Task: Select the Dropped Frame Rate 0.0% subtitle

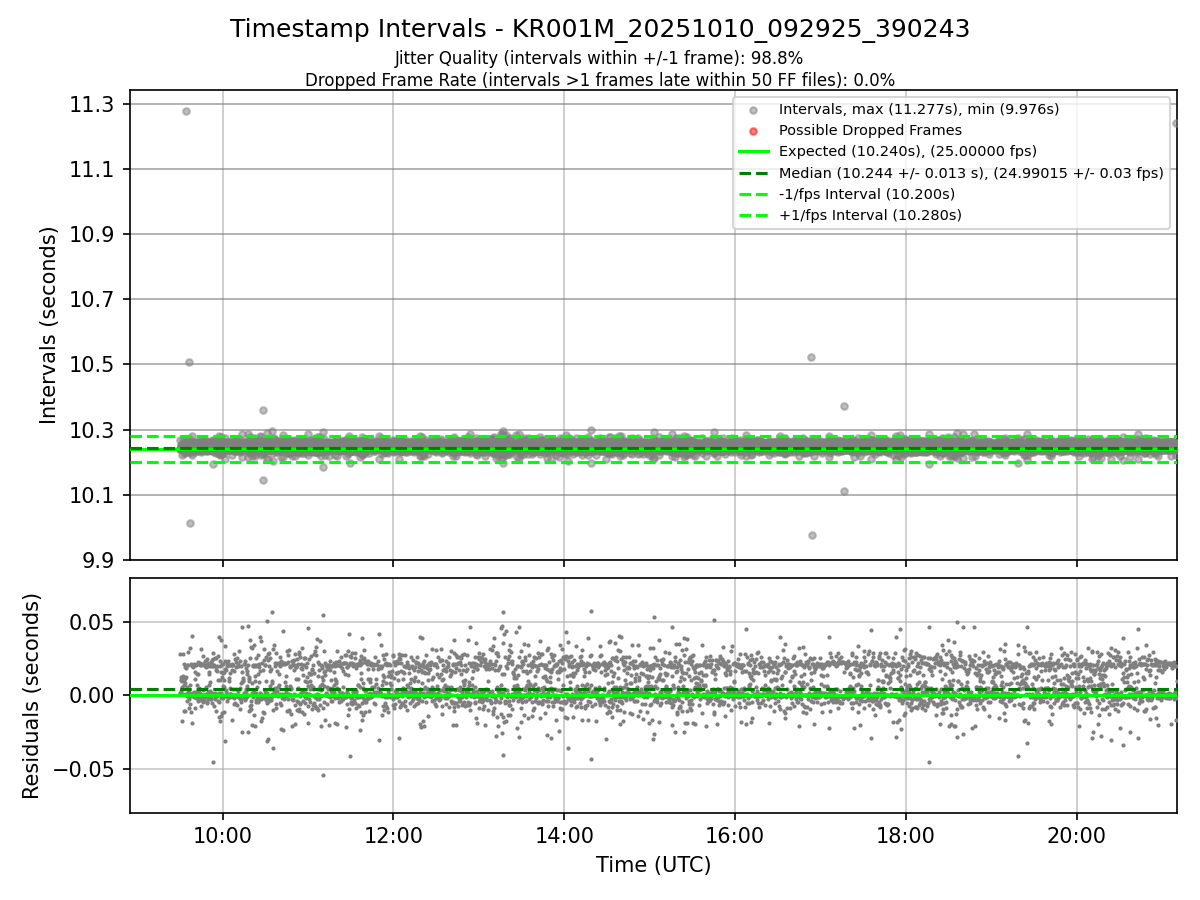Action: pyautogui.click(x=600, y=79)
